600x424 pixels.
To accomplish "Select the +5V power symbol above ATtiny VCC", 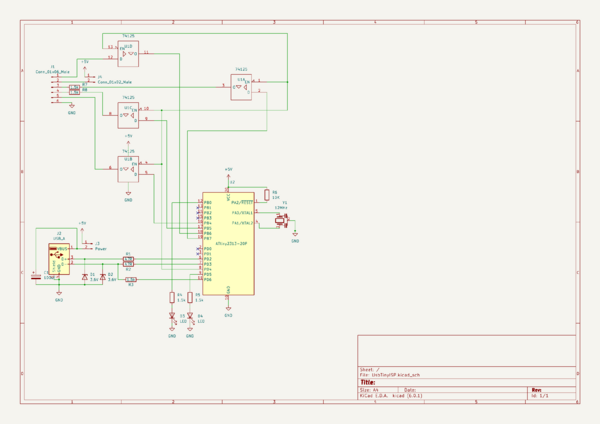I will pos(228,175).
